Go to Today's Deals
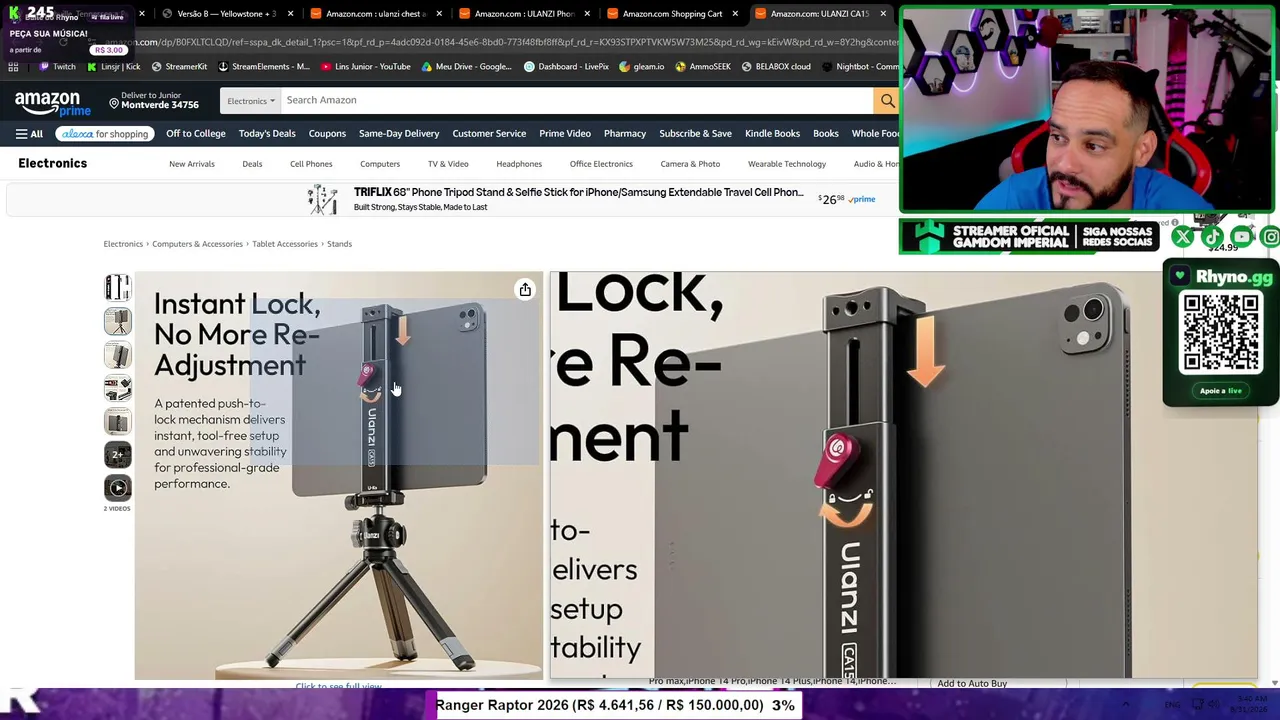 (267, 134)
